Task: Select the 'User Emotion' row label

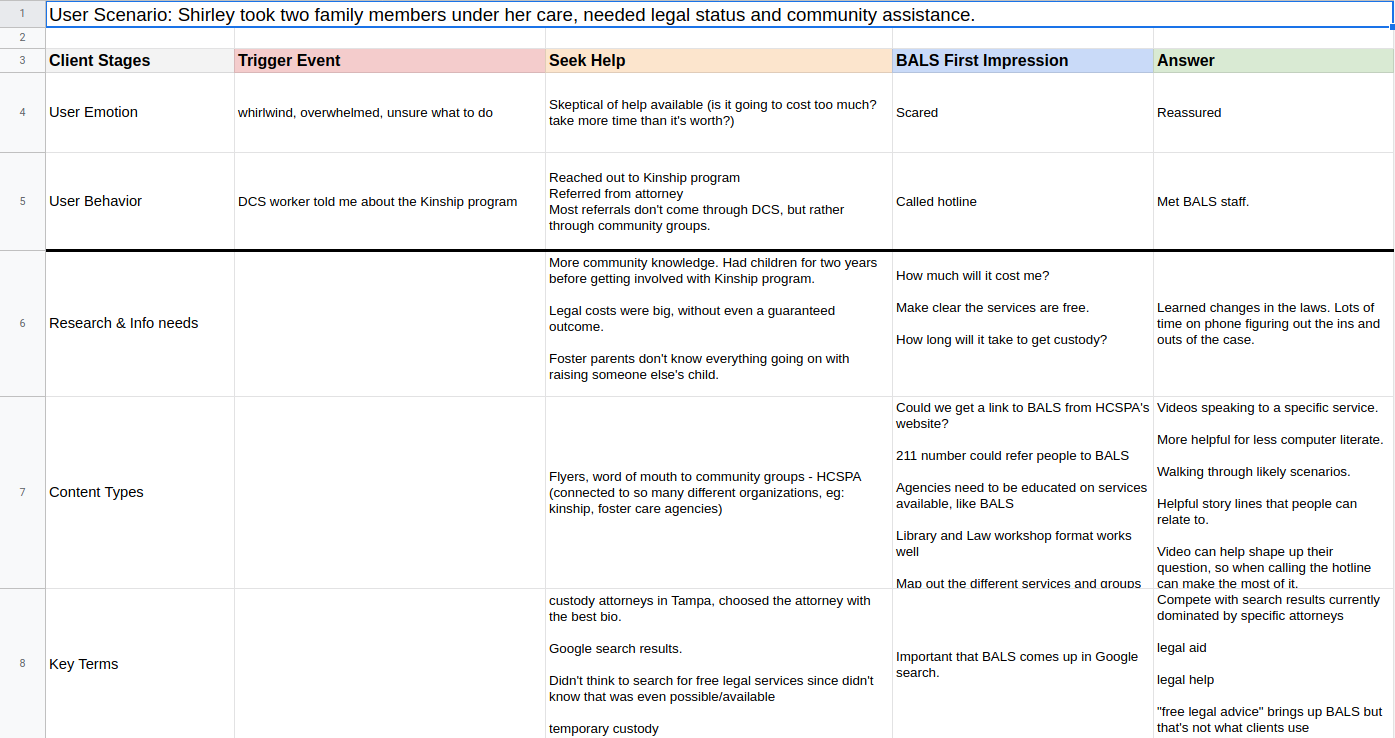Action: [x=140, y=113]
